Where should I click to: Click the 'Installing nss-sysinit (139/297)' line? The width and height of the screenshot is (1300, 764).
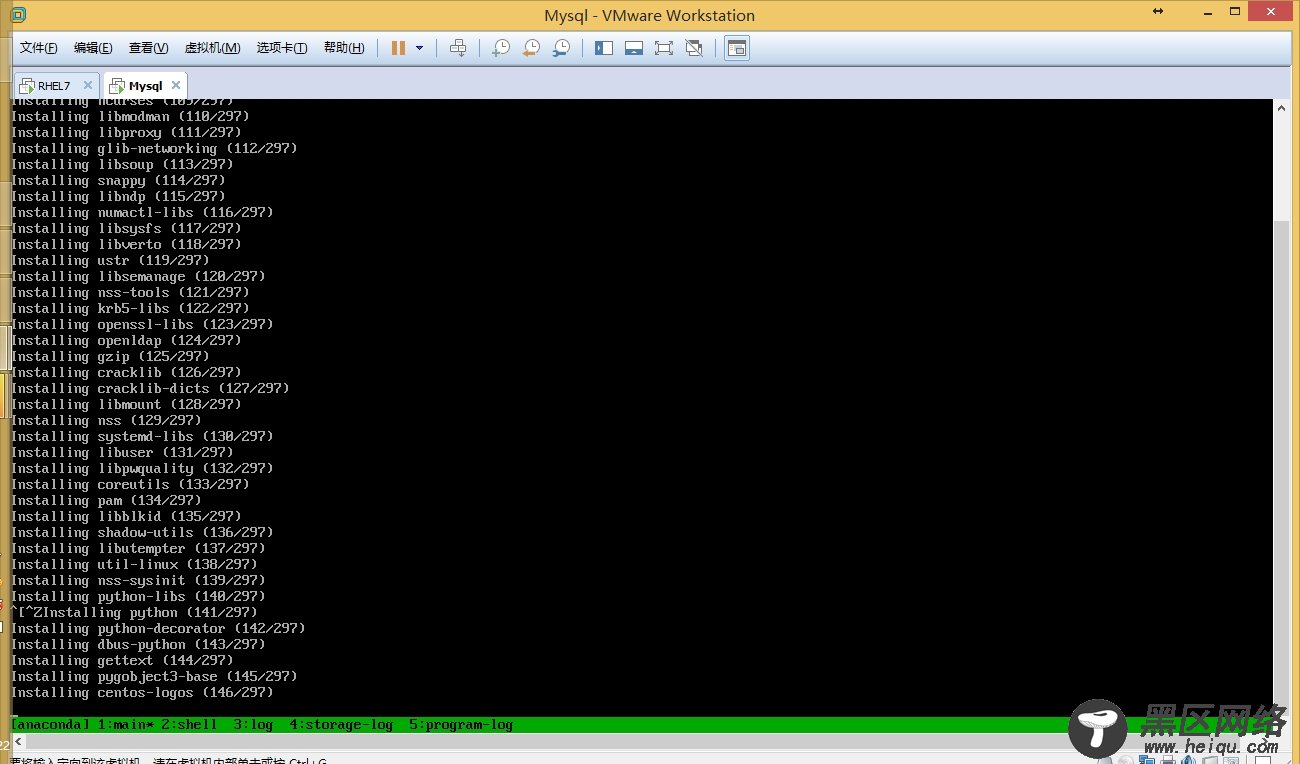pyautogui.click(x=138, y=580)
